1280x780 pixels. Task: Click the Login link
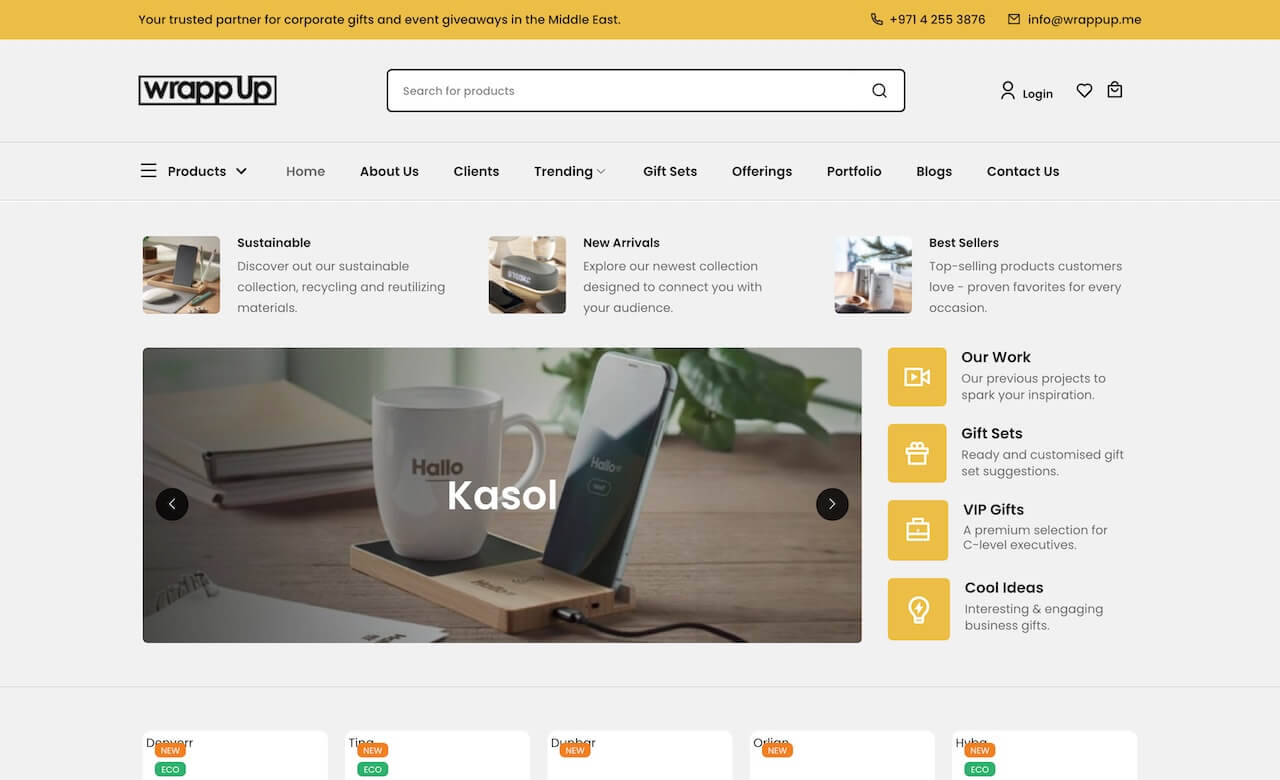1038,94
